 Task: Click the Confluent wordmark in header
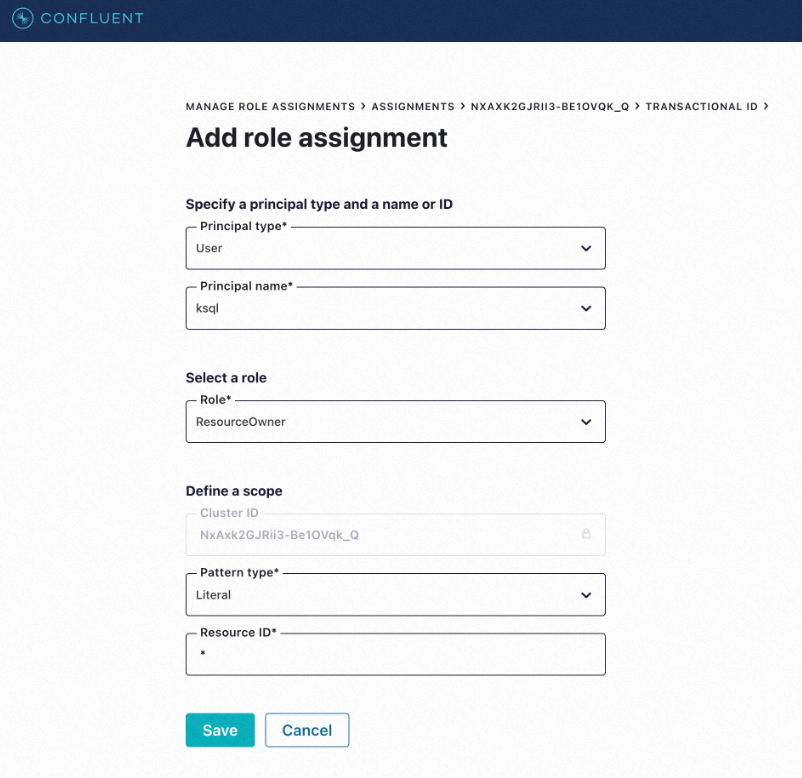pyautogui.click(x=92, y=18)
